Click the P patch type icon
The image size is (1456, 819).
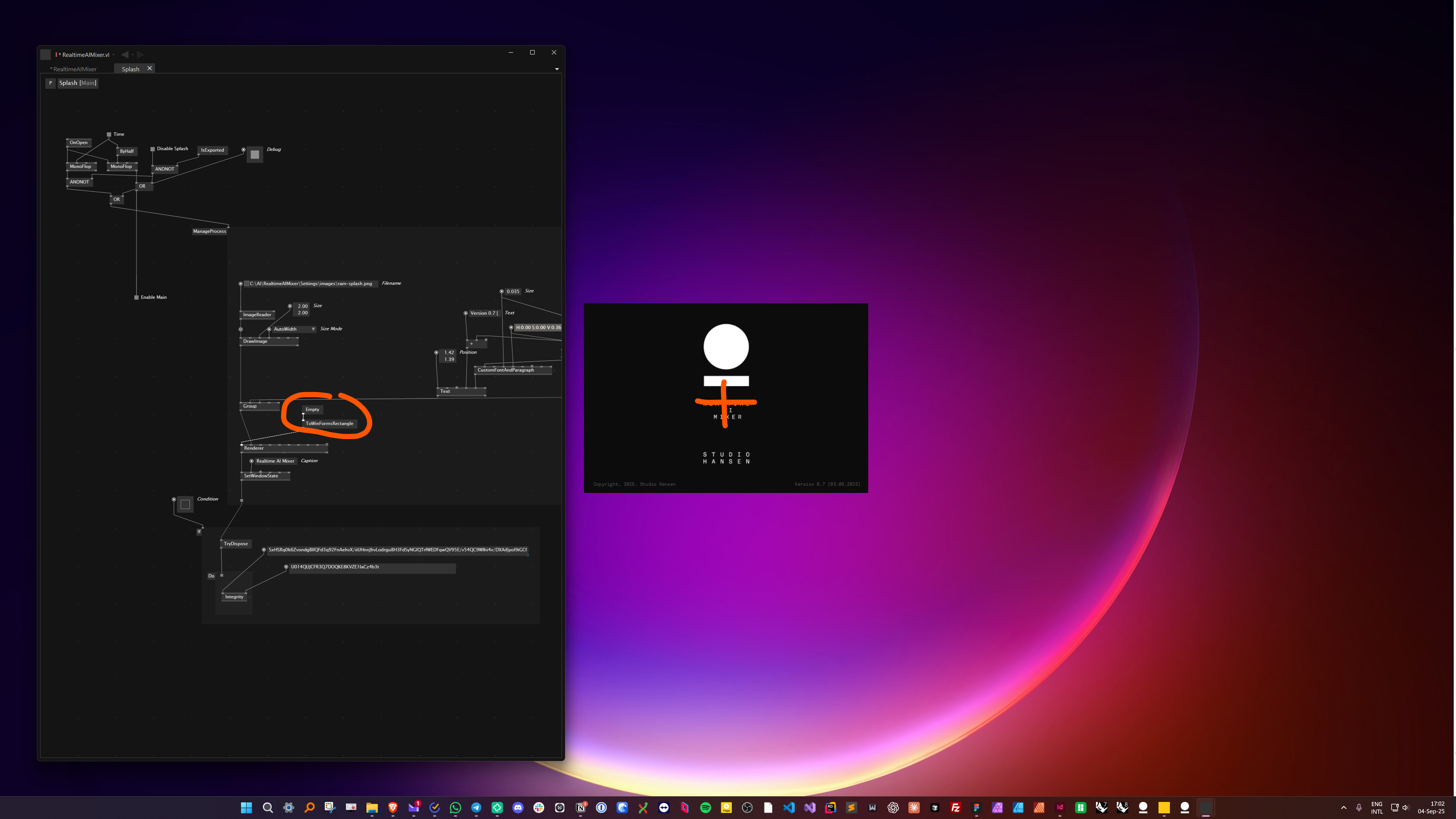tap(50, 83)
